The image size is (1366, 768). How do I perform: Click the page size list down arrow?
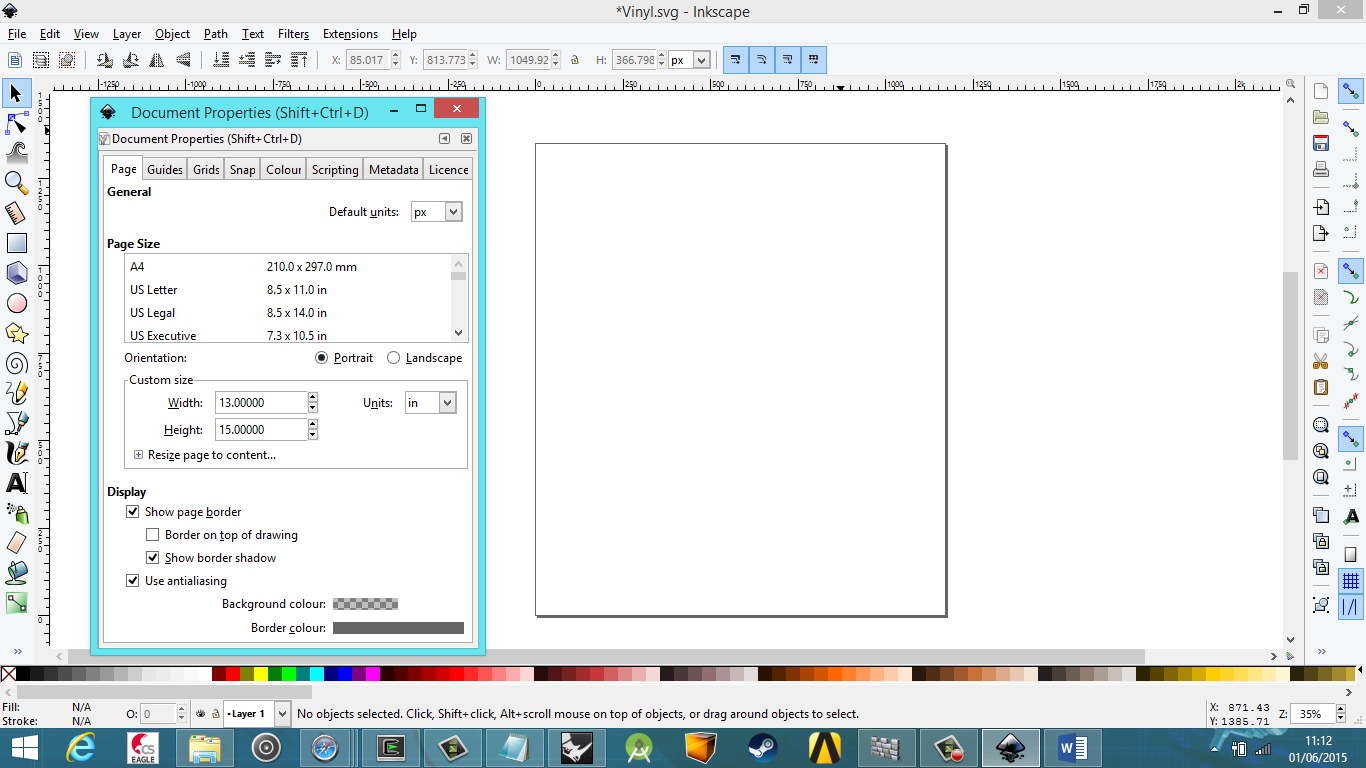point(459,333)
